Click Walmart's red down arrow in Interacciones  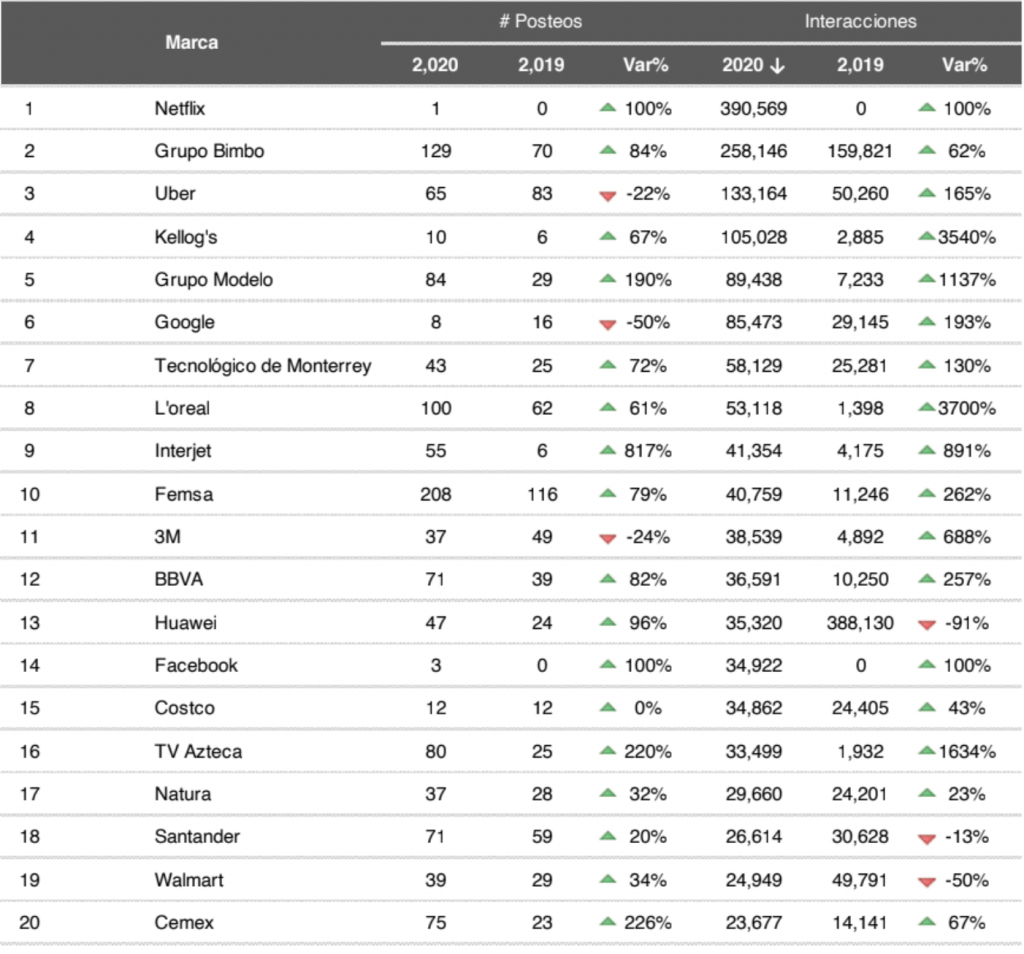click(927, 881)
